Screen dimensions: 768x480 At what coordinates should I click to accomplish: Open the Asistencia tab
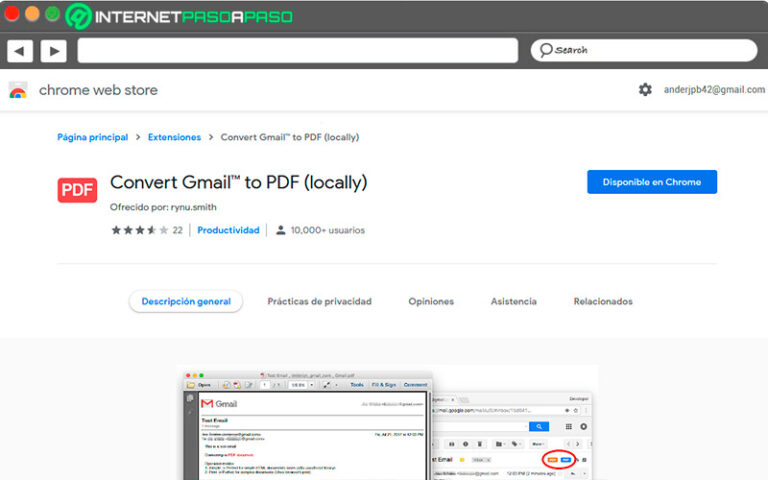pos(514,301)
